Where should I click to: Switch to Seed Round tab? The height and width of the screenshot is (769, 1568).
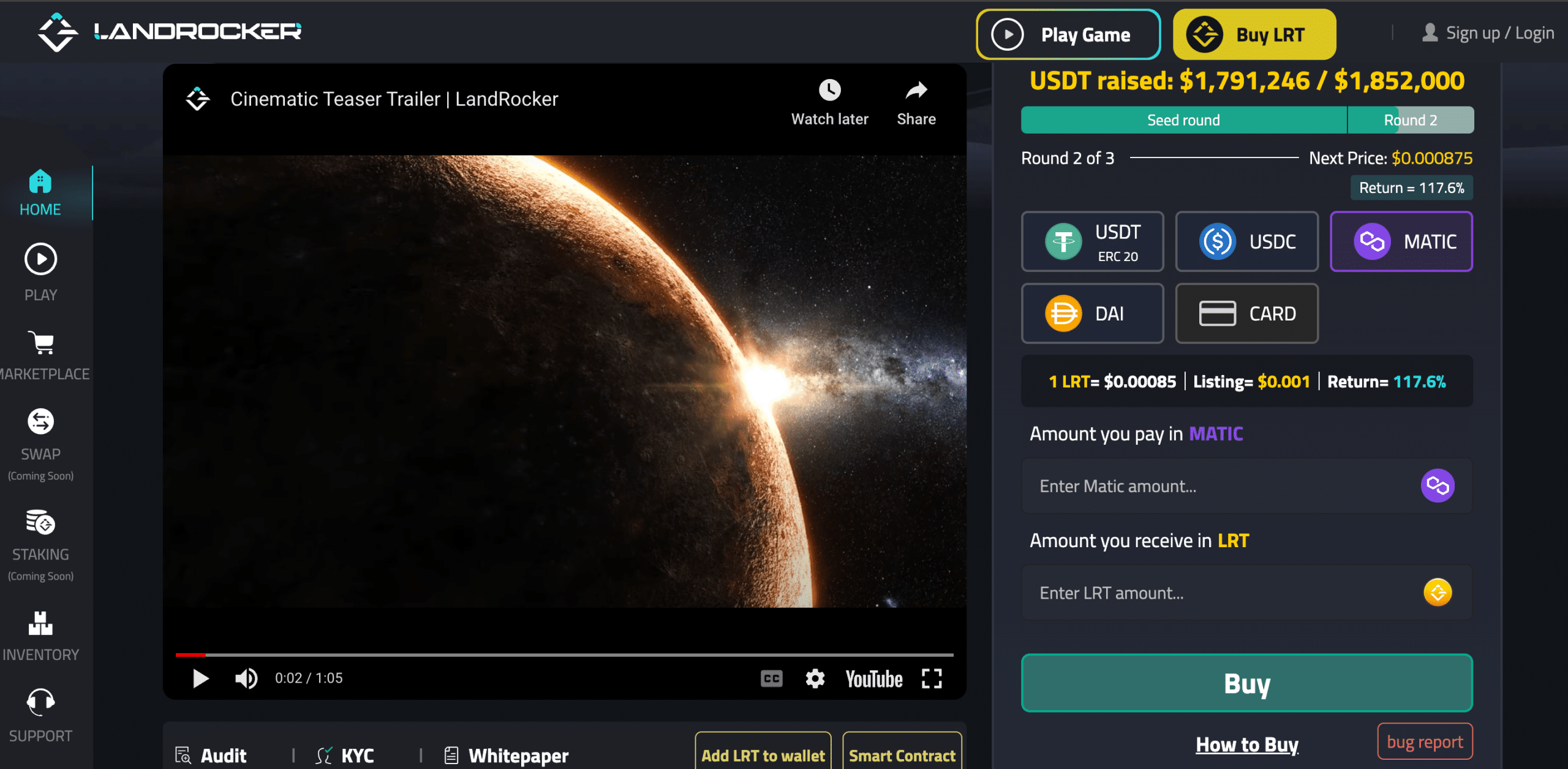point(1183,120)
